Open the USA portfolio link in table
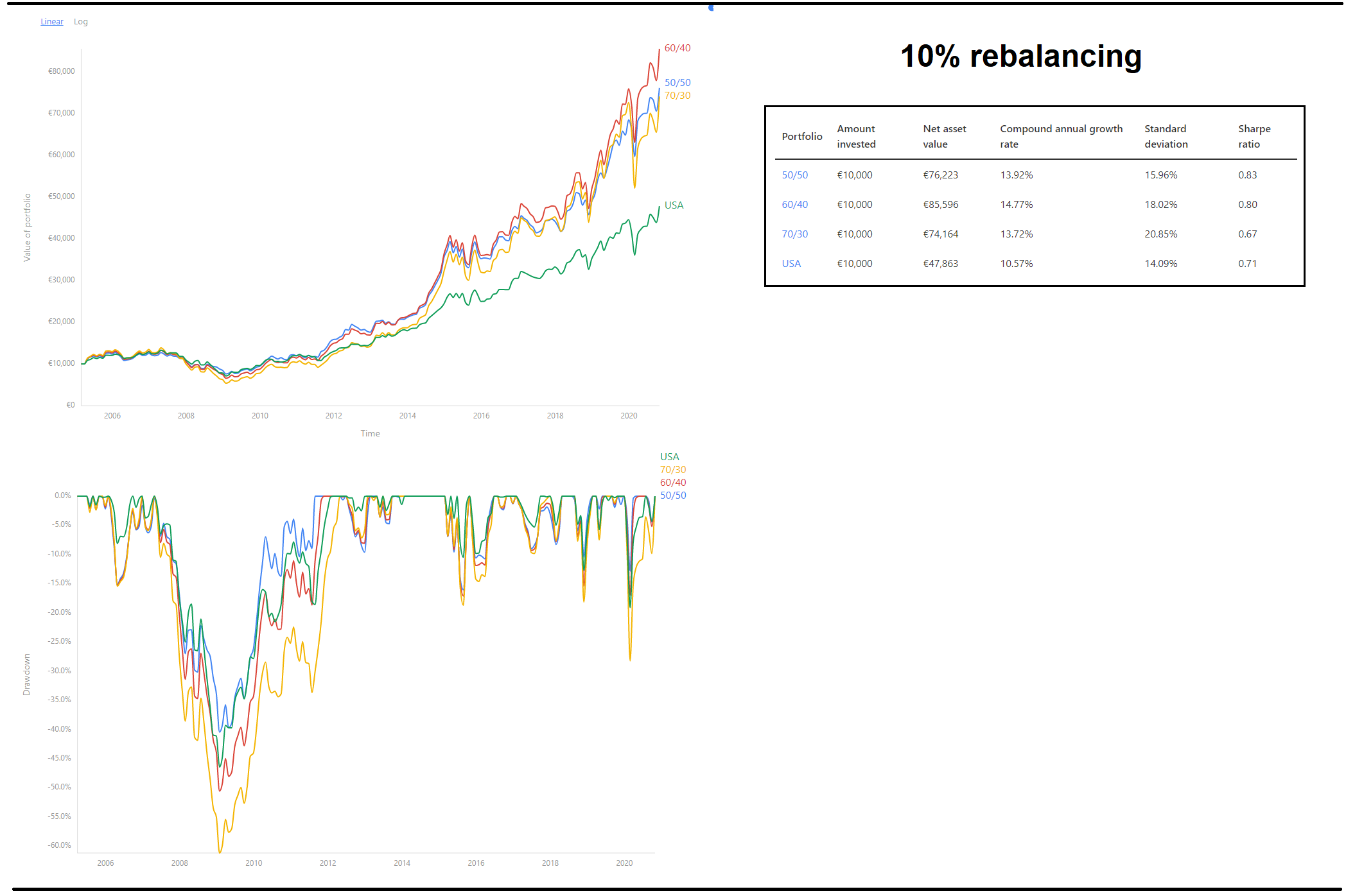 click(x=791, y=264)
